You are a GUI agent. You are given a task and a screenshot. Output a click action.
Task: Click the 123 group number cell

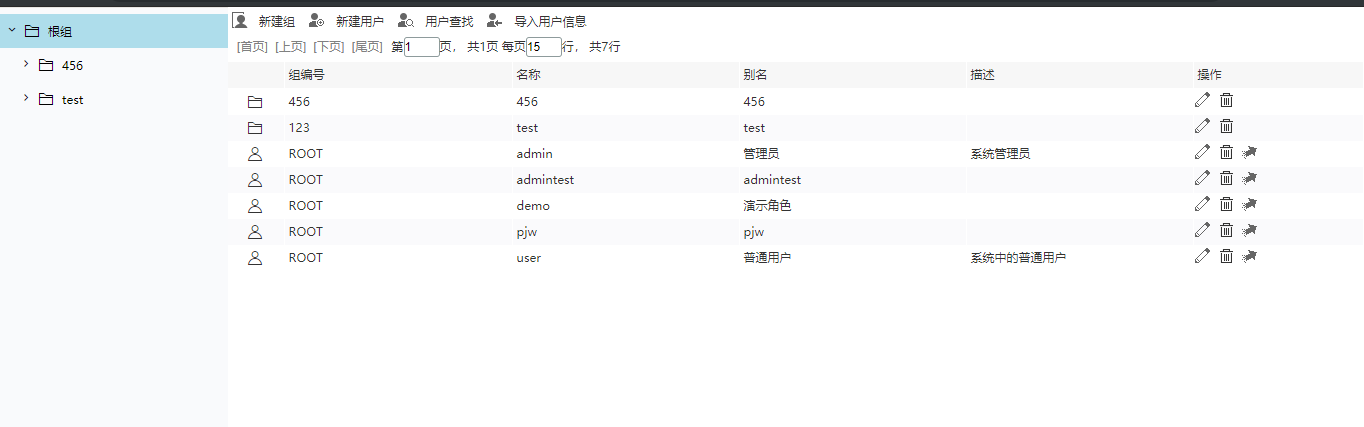[299, 128]
